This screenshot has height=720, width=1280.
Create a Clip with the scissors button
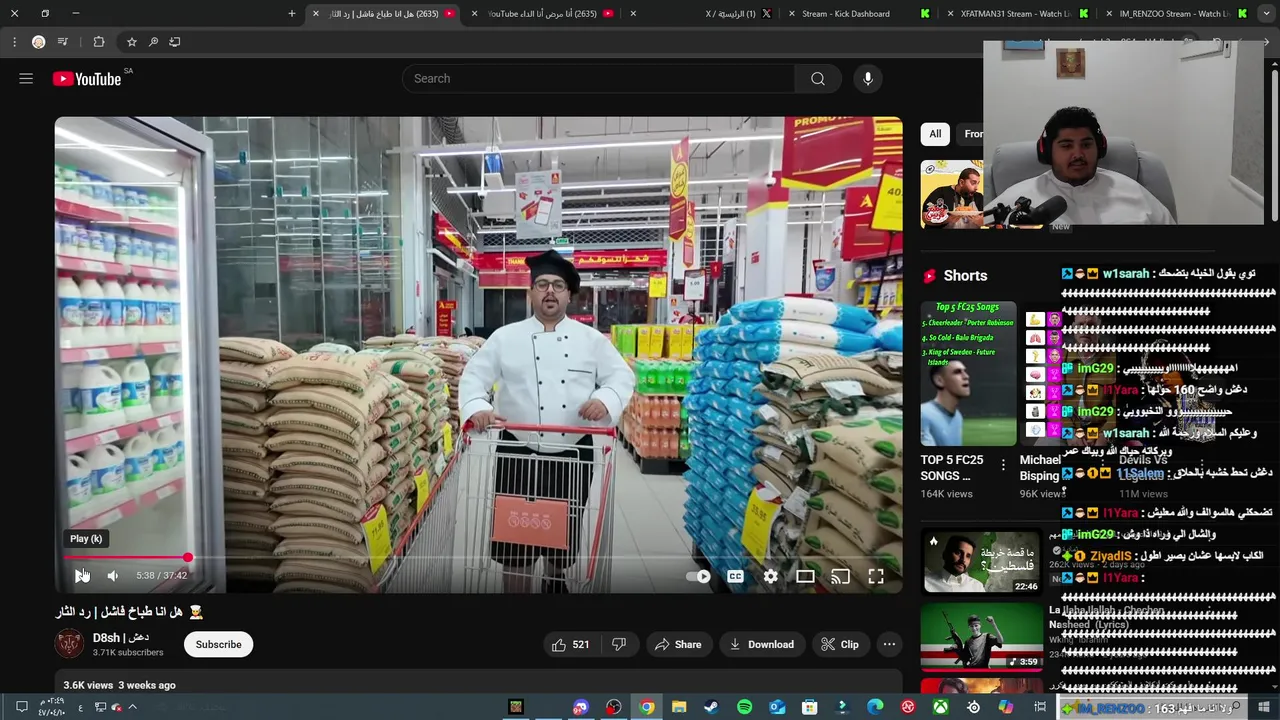click(x=840, y=645)
